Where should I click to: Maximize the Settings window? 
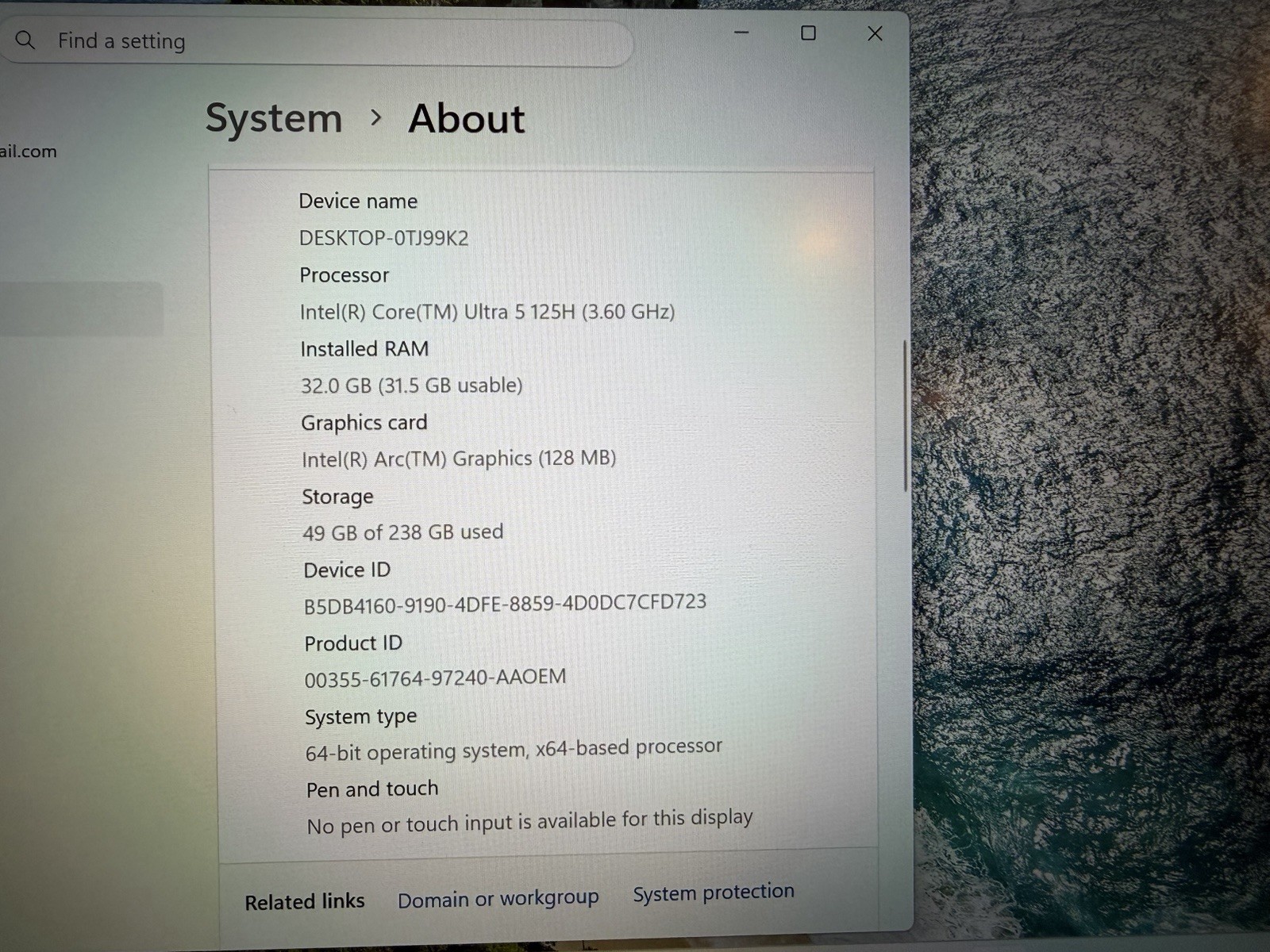pos(808,33)
